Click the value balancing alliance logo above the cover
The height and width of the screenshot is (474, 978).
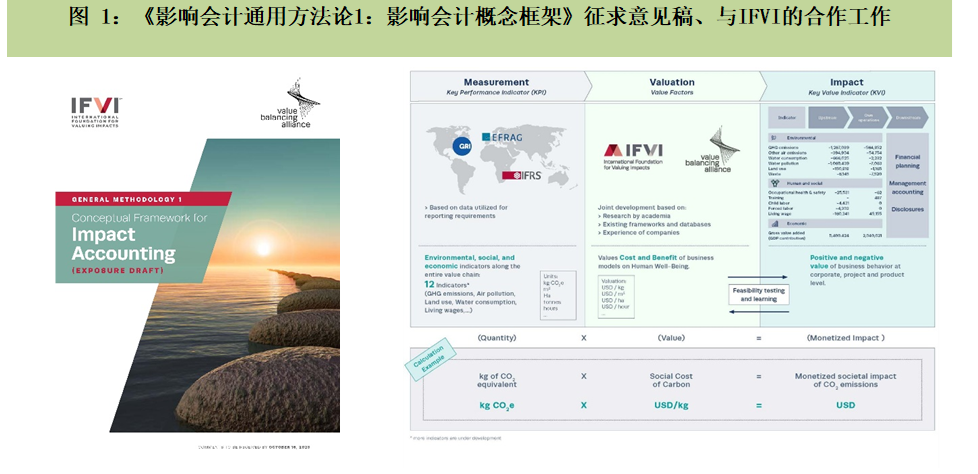click(x=289, y=103)
